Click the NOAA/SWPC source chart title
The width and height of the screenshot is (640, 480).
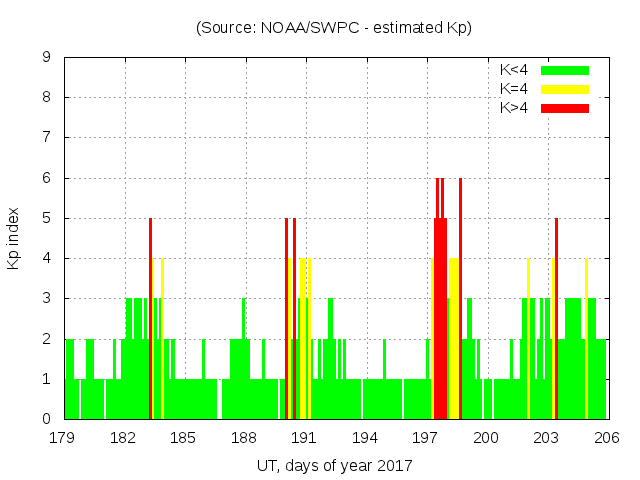[334, 28]
